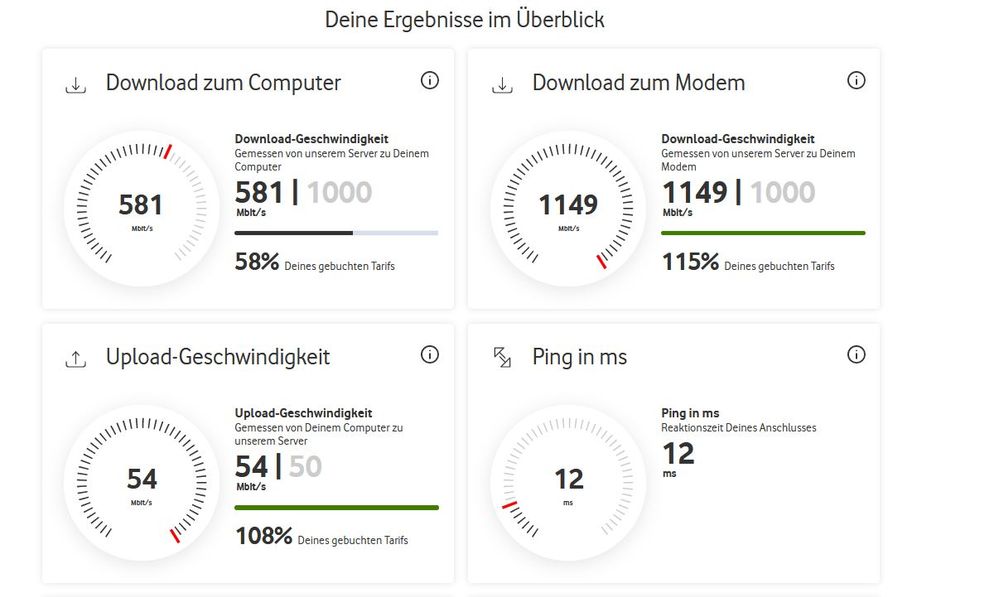
Task: Open the info tooltip for Download zum Modem
Action: [x=856, y=80]
